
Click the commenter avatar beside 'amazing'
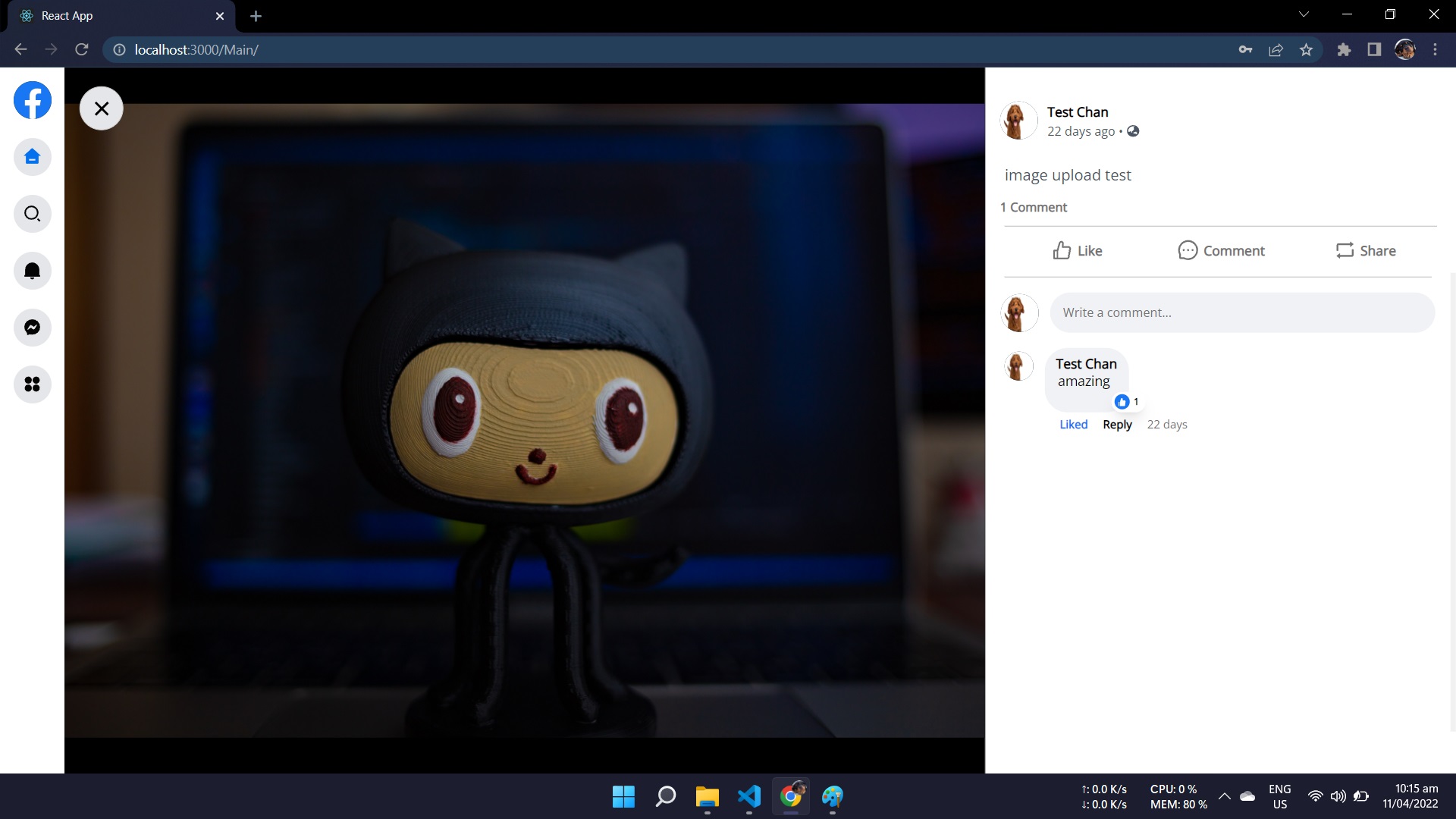[x=1018, y=366]
